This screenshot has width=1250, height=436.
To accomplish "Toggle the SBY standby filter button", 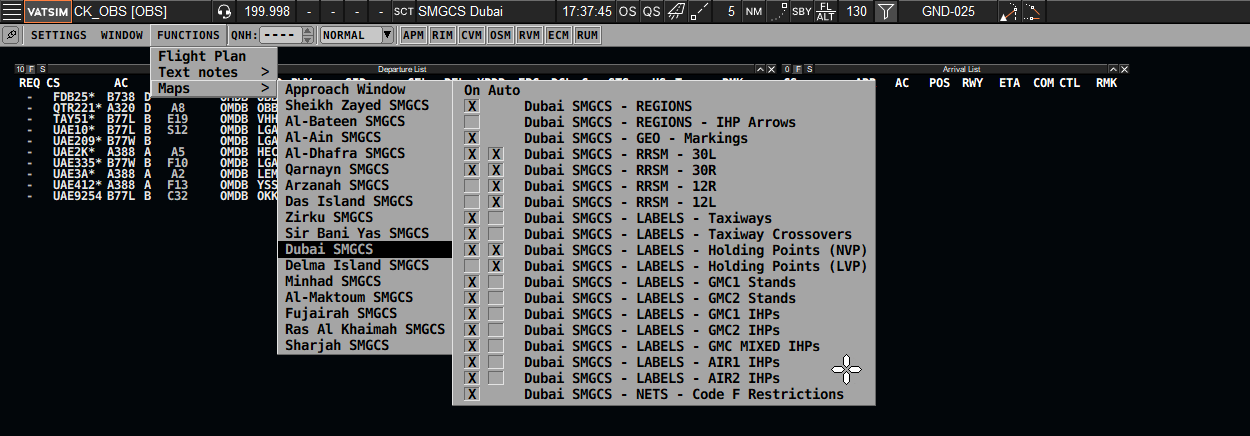I will point(801,11).
